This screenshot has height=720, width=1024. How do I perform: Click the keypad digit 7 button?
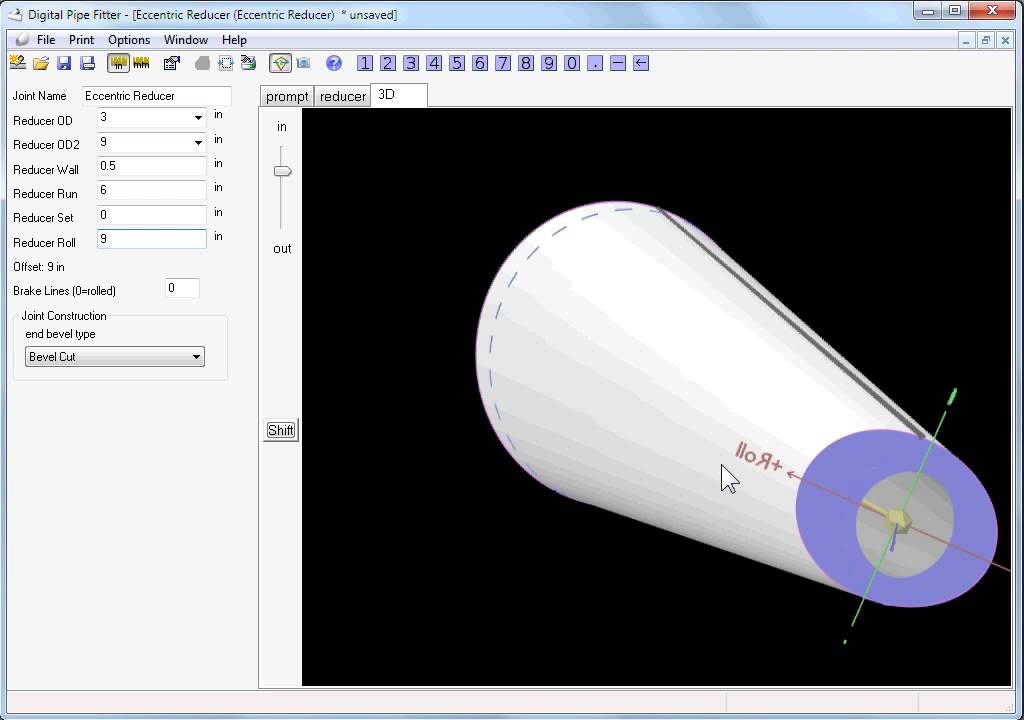point(503,63)
